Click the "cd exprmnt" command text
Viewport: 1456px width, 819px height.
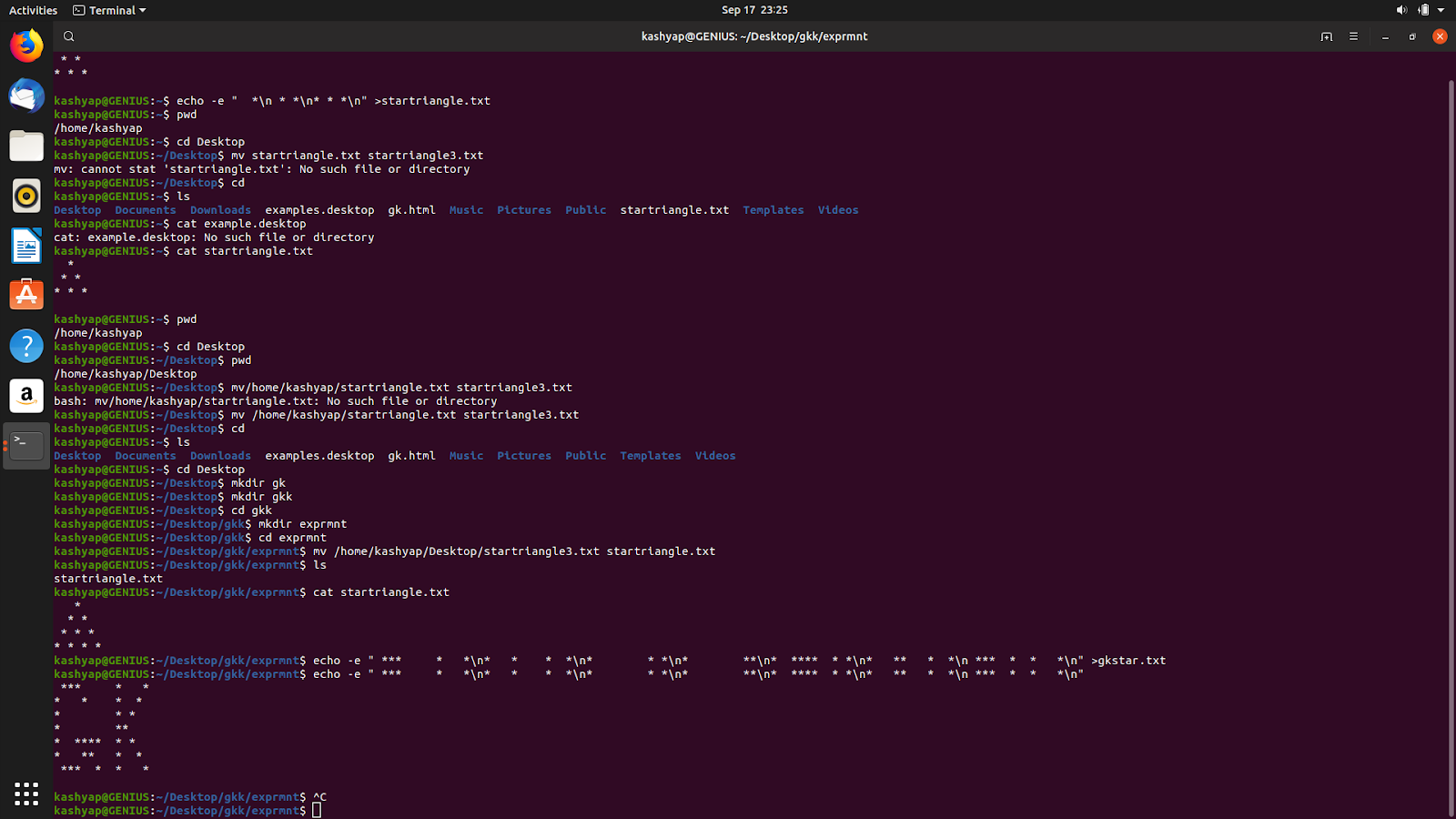(x=292, y=538)
